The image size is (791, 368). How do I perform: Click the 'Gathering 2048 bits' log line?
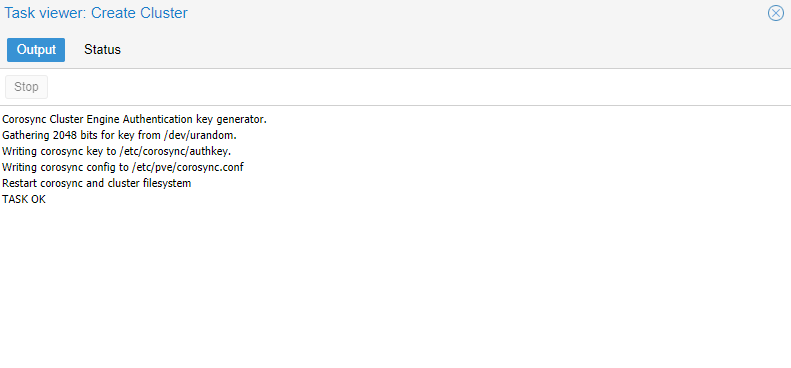point(120,135)
